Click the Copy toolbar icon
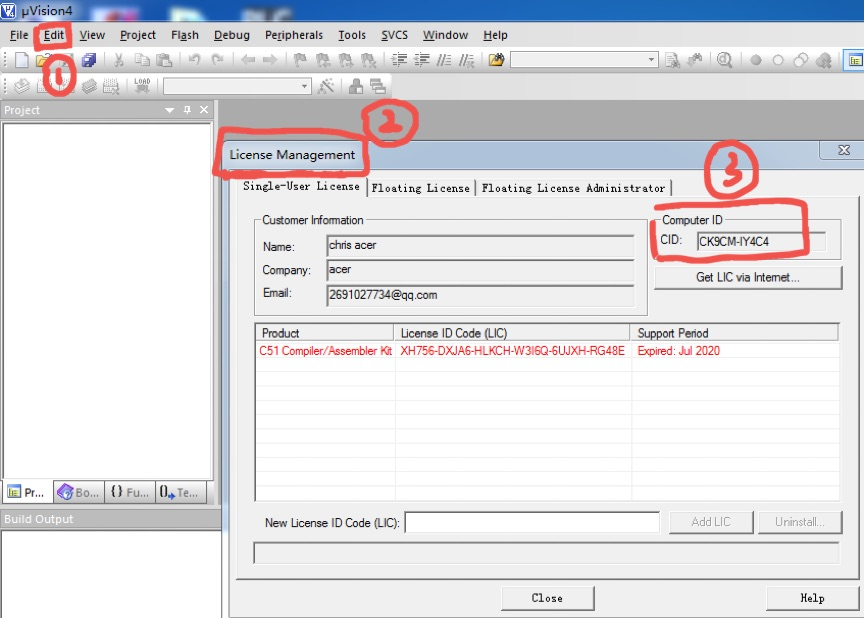The image size is (864, 618). coord(142,59)
